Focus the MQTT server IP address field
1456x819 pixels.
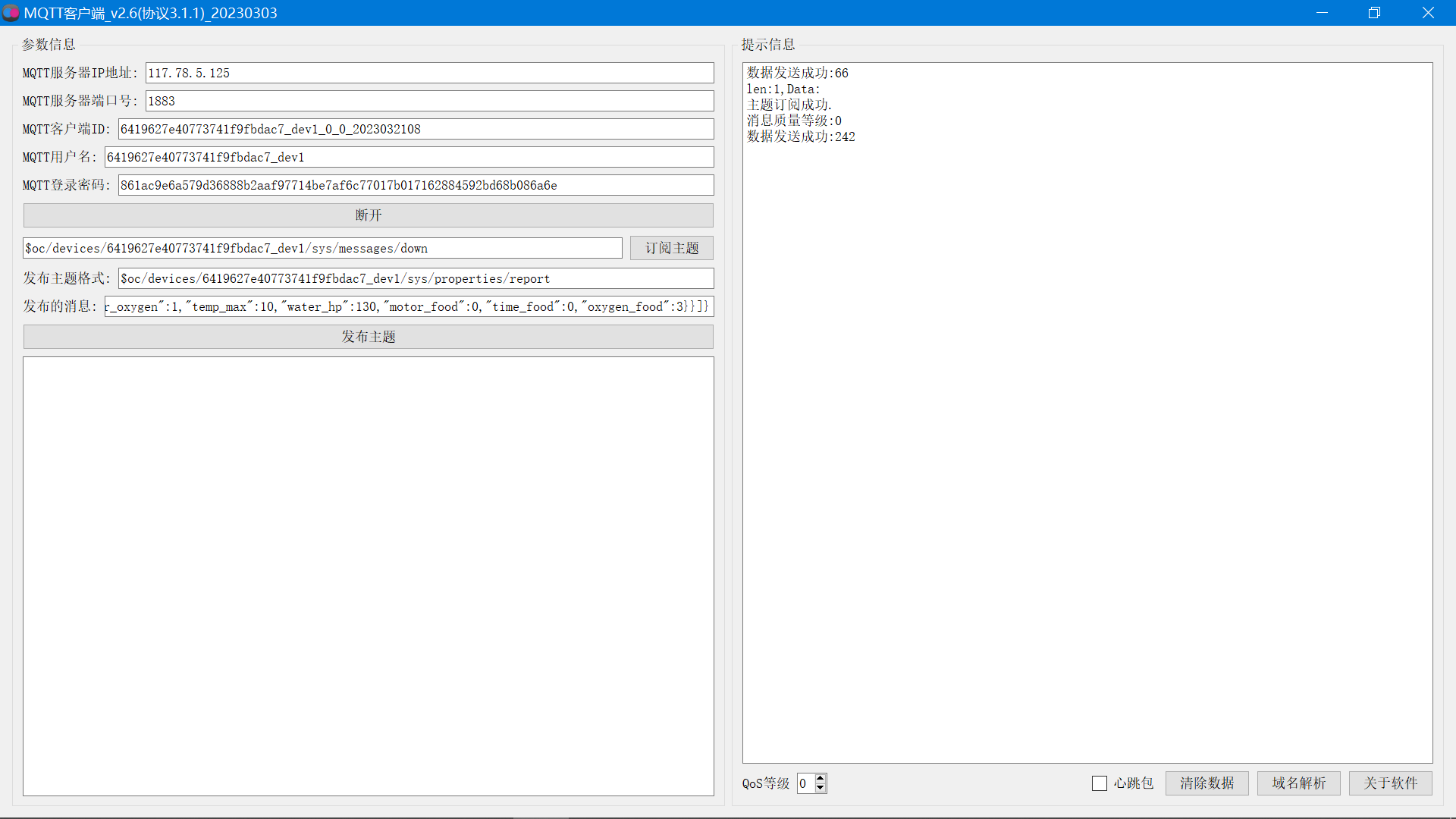click(x=429, y=73)
